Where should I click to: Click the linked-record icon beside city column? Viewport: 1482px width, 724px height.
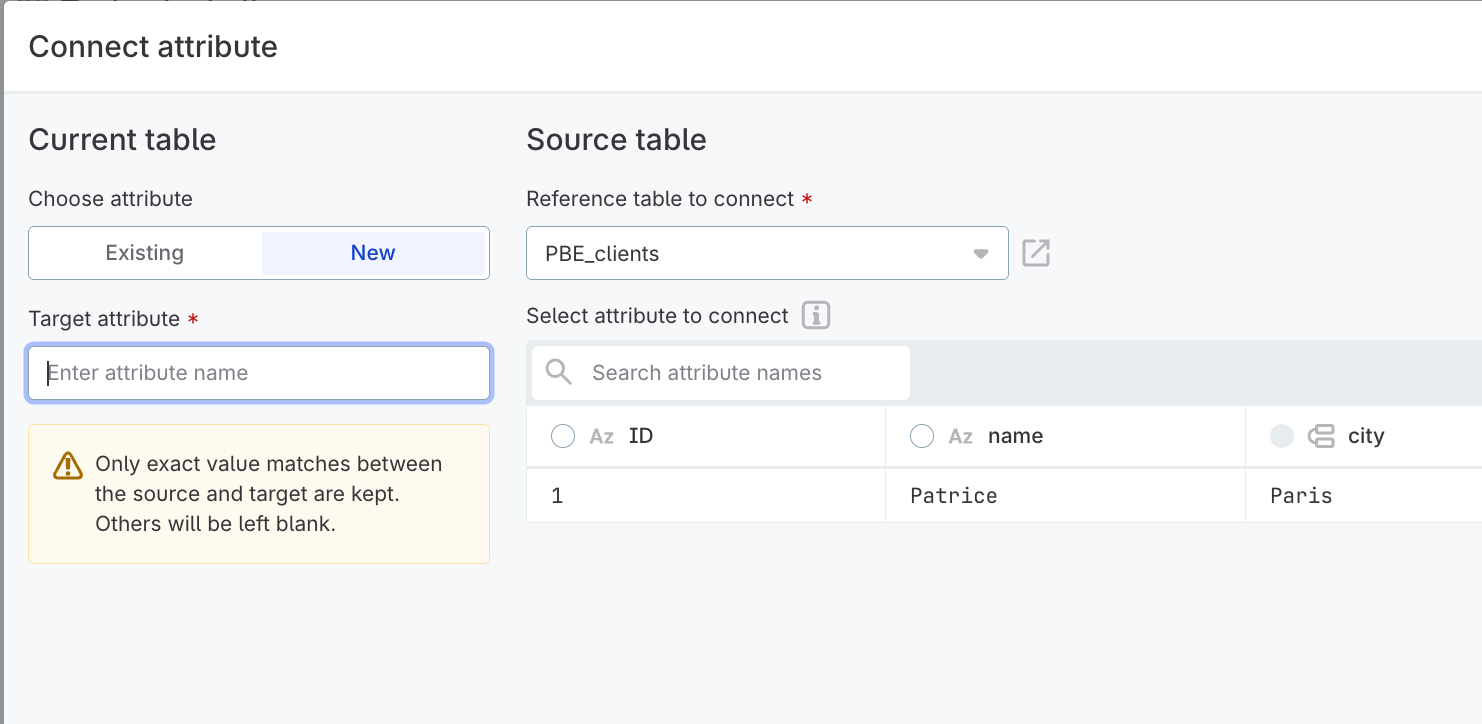click(1322, 435)
